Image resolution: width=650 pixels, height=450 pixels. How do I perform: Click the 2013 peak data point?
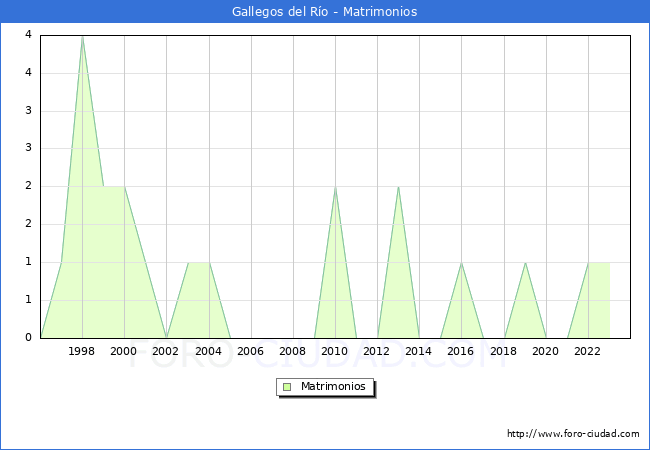(398, 187)
